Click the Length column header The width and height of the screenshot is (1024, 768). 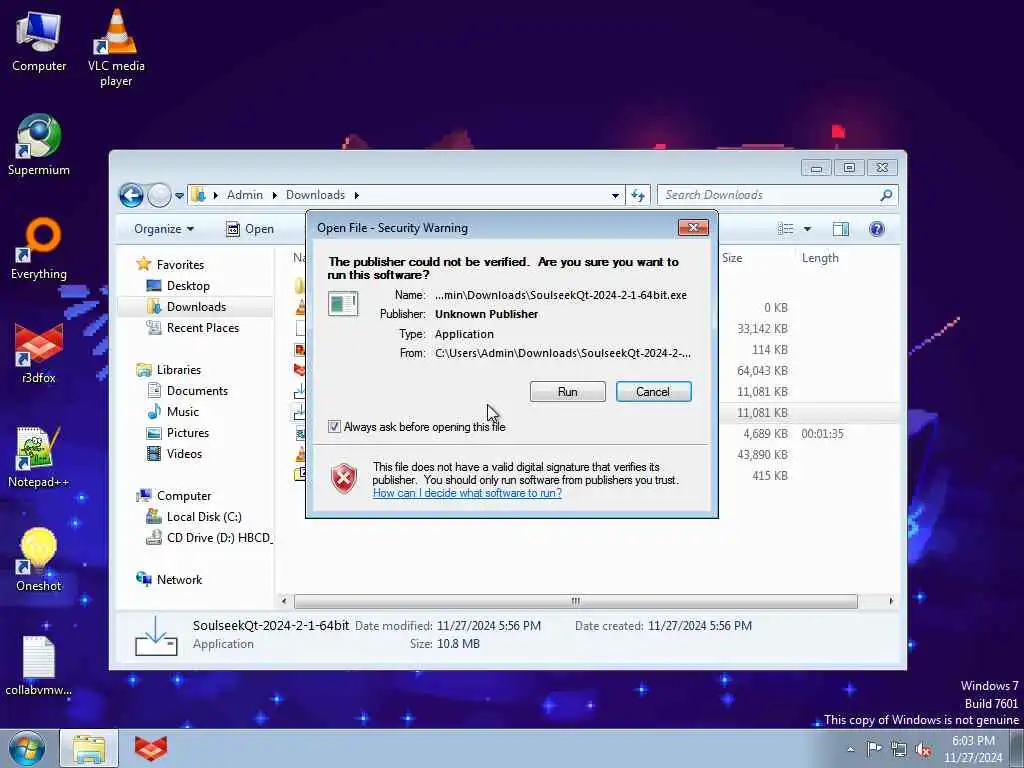pyautogui.click(x=820, y=258)
